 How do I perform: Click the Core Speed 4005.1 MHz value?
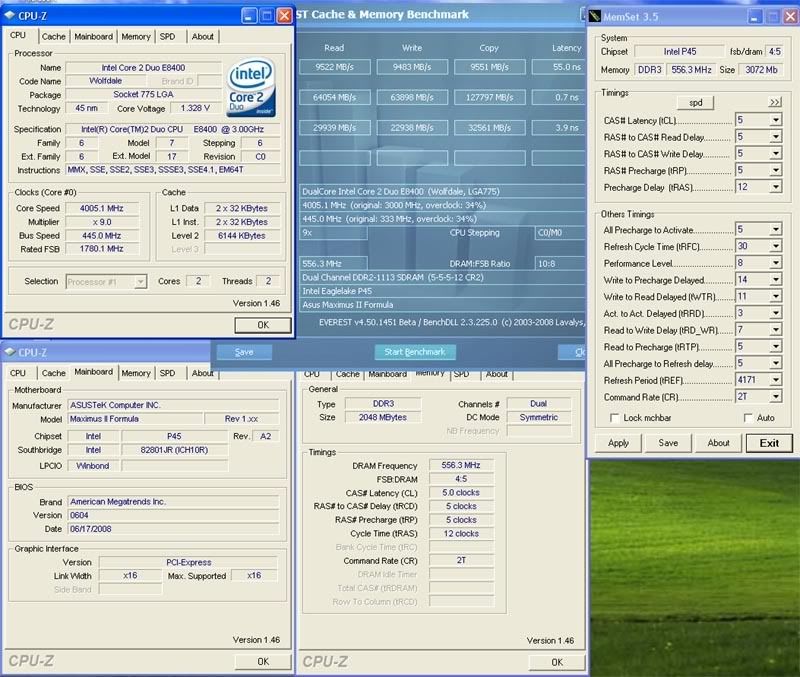tap(102, 208)
